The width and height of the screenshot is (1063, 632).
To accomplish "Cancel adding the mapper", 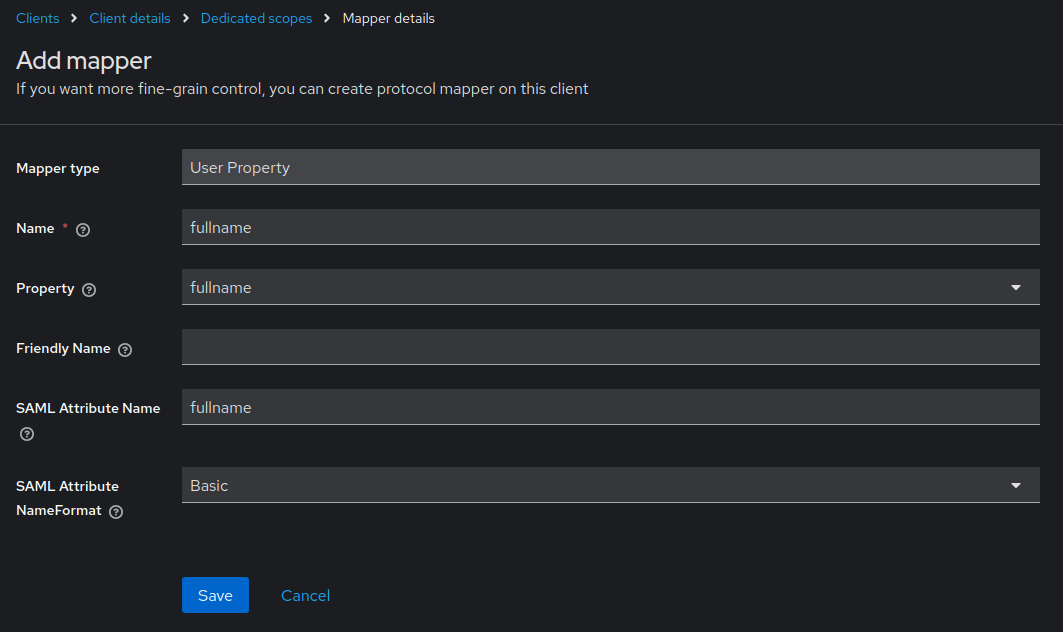I will coord(305,595).
